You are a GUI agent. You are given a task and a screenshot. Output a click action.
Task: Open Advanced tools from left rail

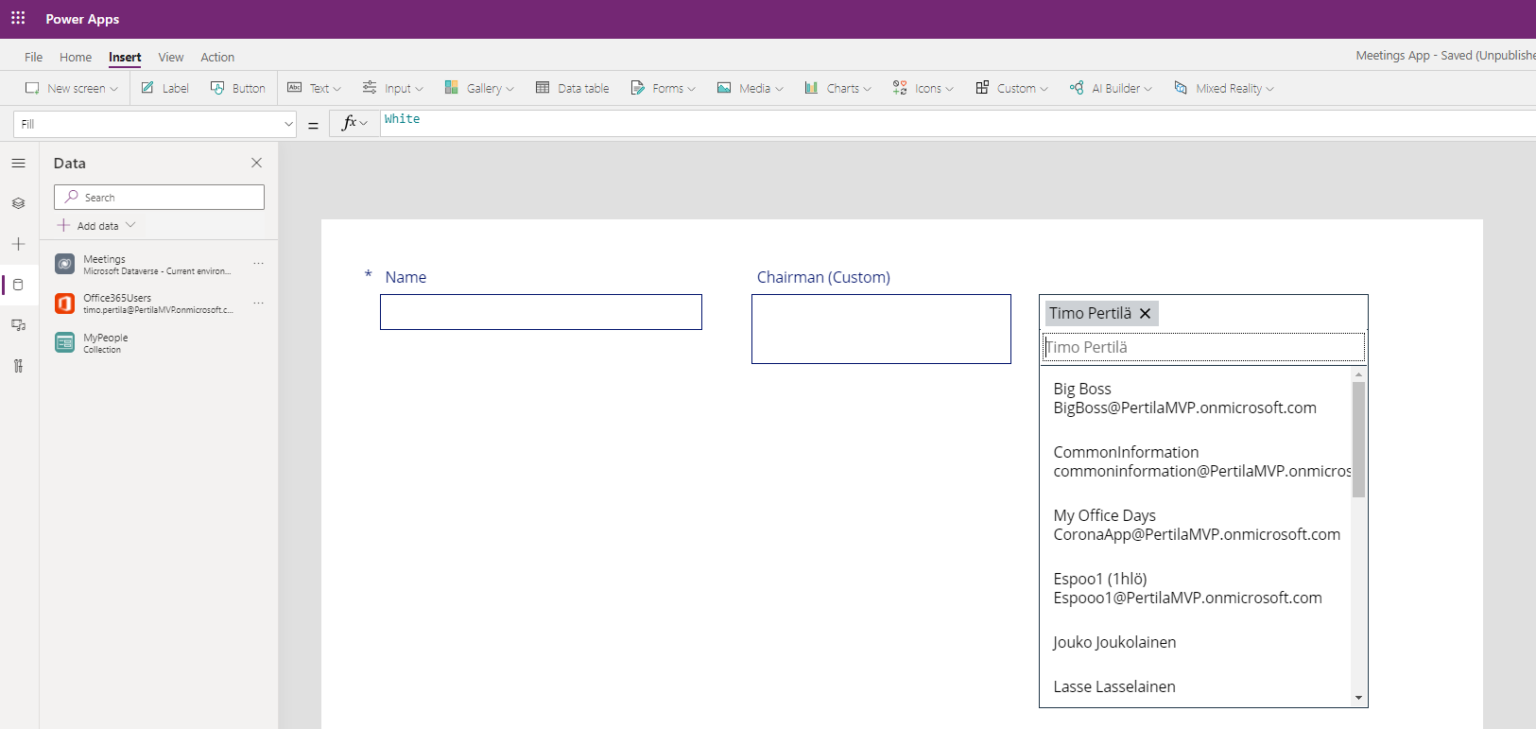pyautogui.click(x=18, y=366)
